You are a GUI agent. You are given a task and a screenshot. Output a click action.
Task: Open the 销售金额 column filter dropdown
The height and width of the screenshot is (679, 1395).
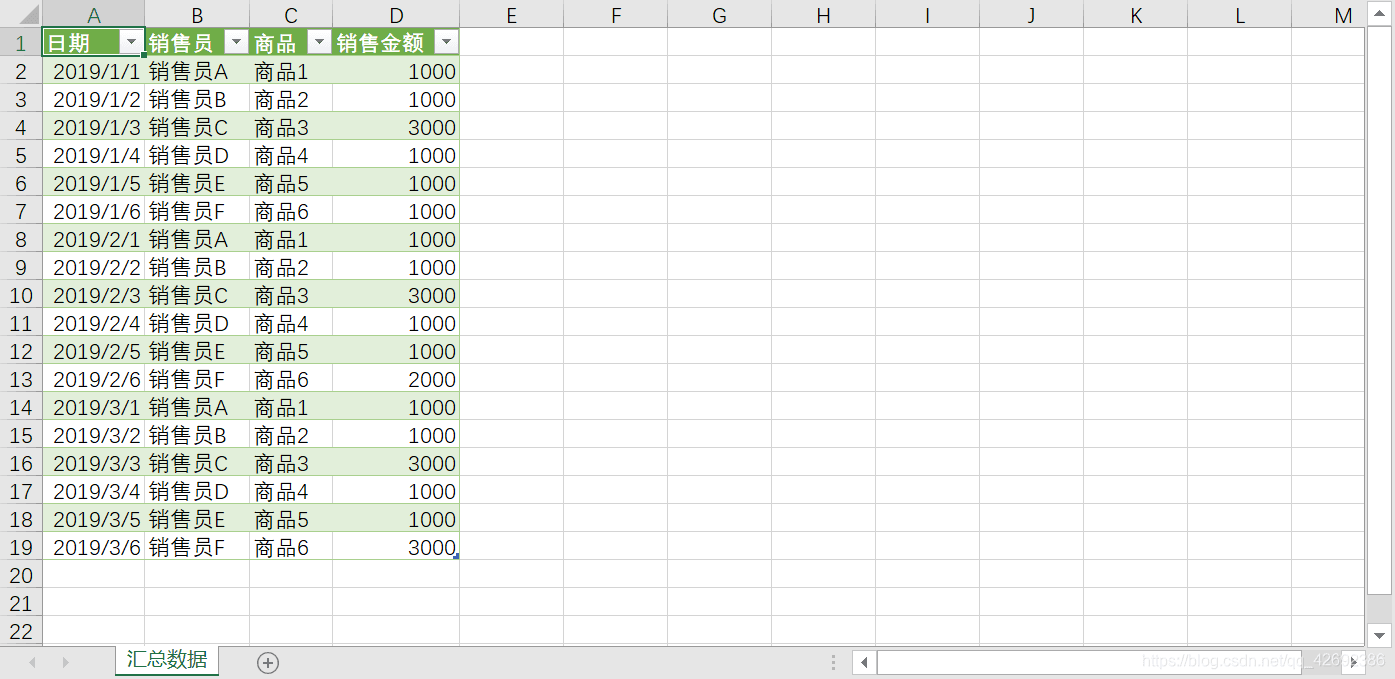click(x=446, y=42)
